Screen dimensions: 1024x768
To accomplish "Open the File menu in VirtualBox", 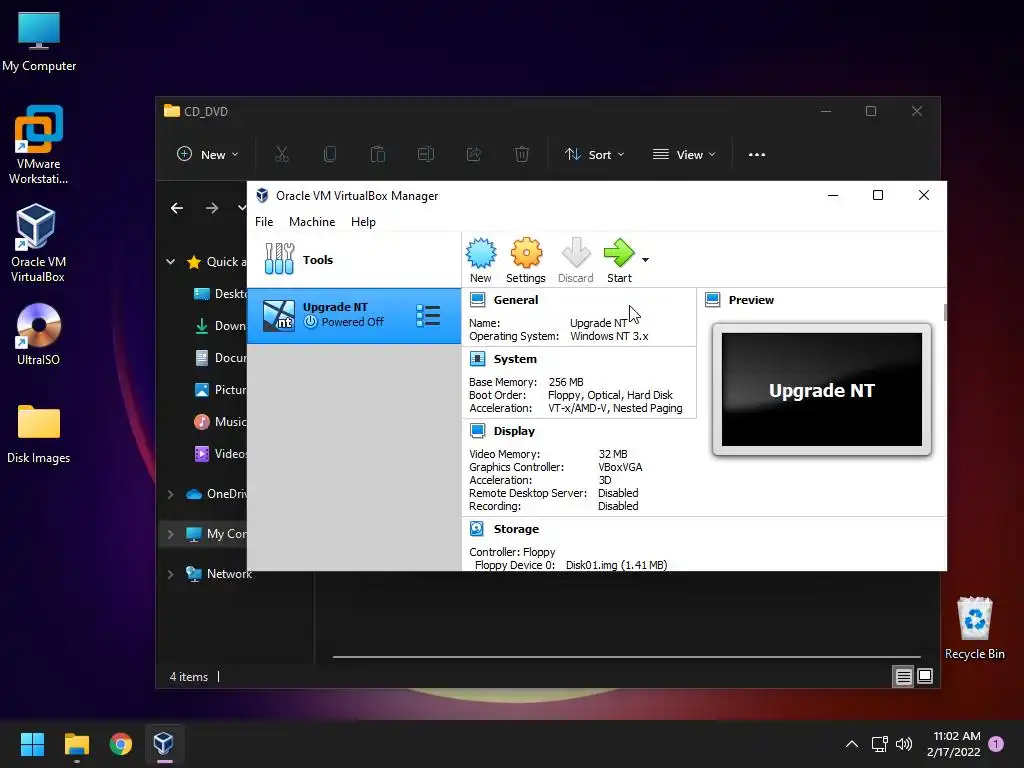I will click(264, 222).
